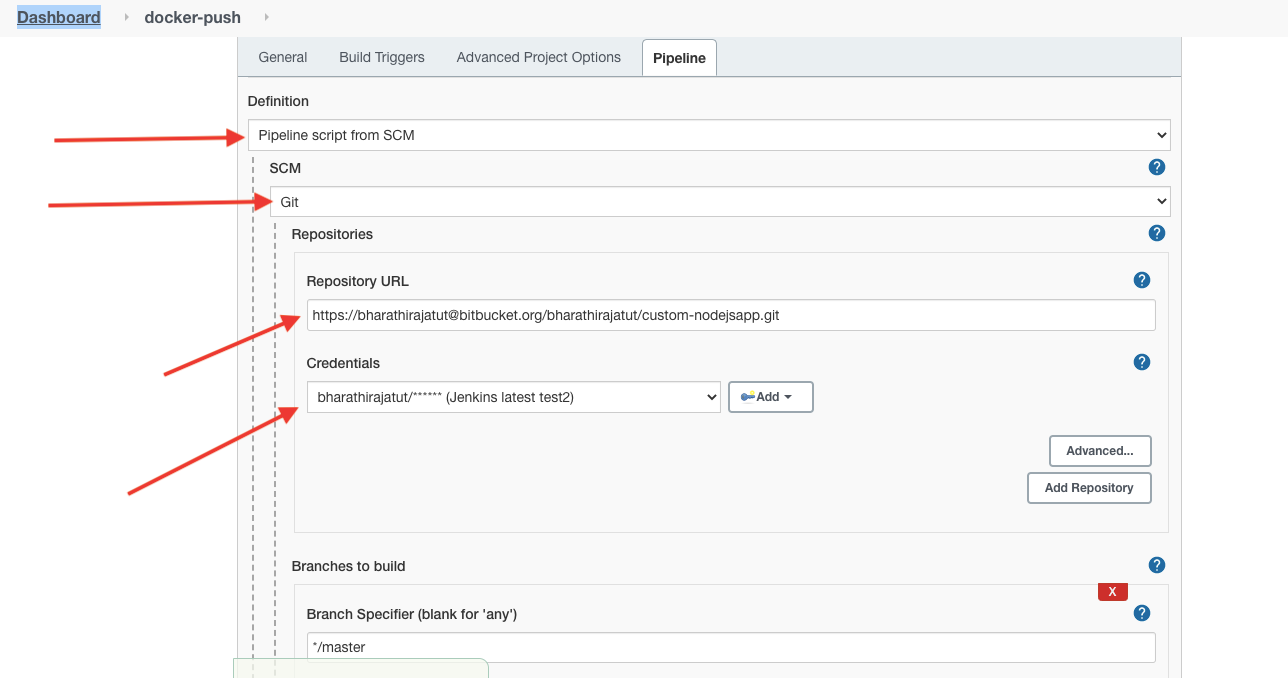Screen dimensions: 1288x678
Task: Open the Add credentials dropdown button
Action: click(770, 397)
